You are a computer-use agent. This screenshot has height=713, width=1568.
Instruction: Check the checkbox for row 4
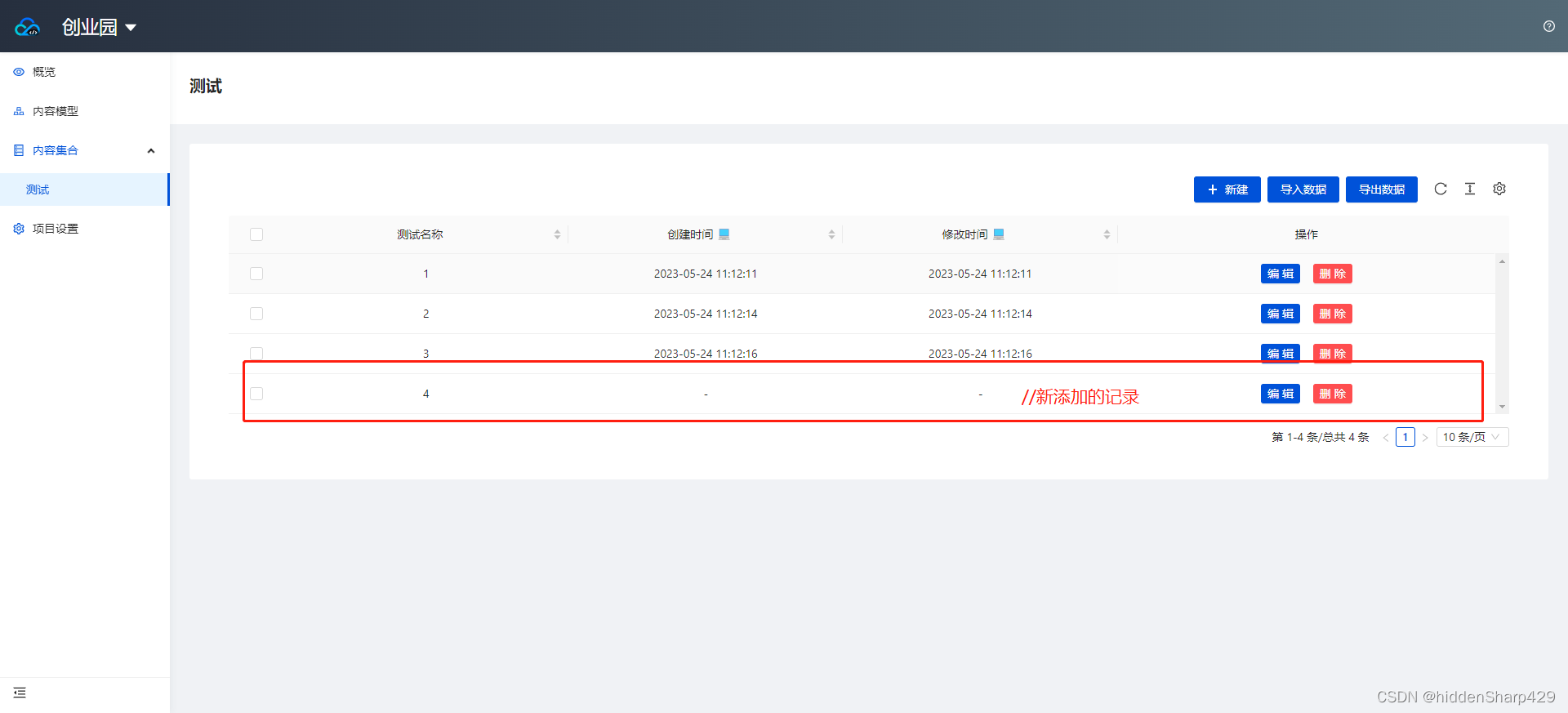click(256, 394)
